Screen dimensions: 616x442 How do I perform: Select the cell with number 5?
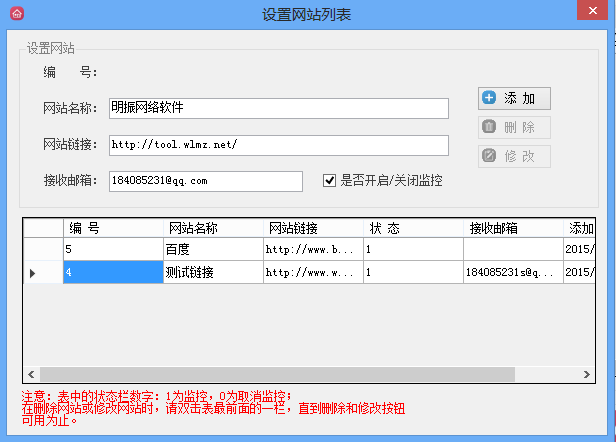click(x=113, y=249)
